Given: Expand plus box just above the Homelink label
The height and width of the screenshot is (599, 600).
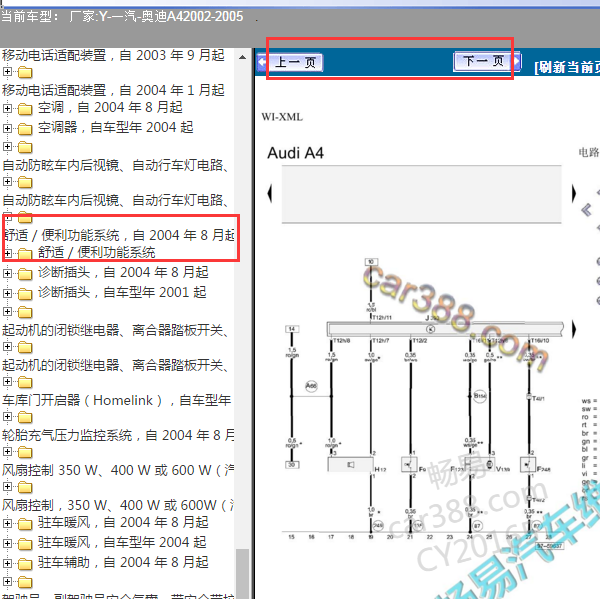Looking at the screenshot, I should click(x=7, y=381).
